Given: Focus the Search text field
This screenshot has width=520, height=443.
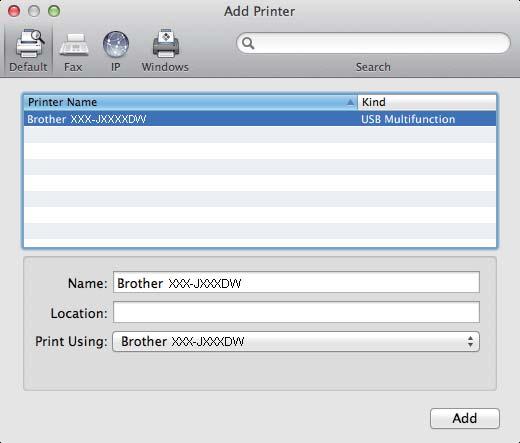Looking at the screenshot, I should click(x=373, y=43).
